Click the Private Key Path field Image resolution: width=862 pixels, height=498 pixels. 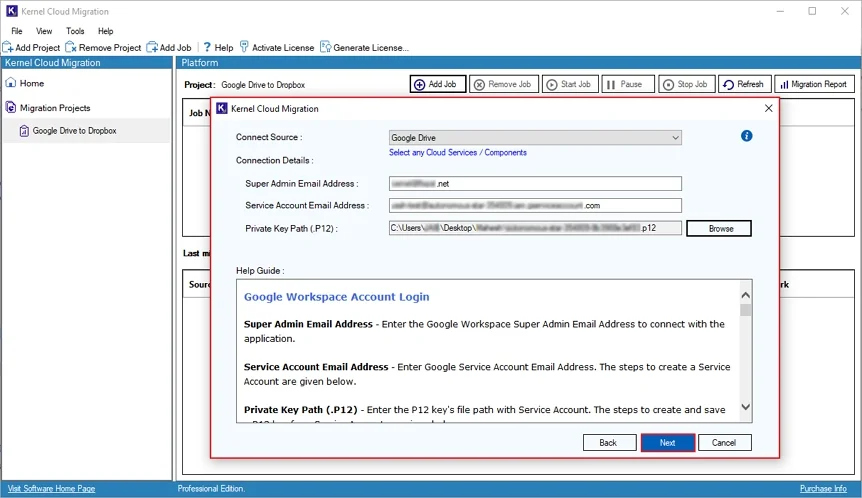535,228
